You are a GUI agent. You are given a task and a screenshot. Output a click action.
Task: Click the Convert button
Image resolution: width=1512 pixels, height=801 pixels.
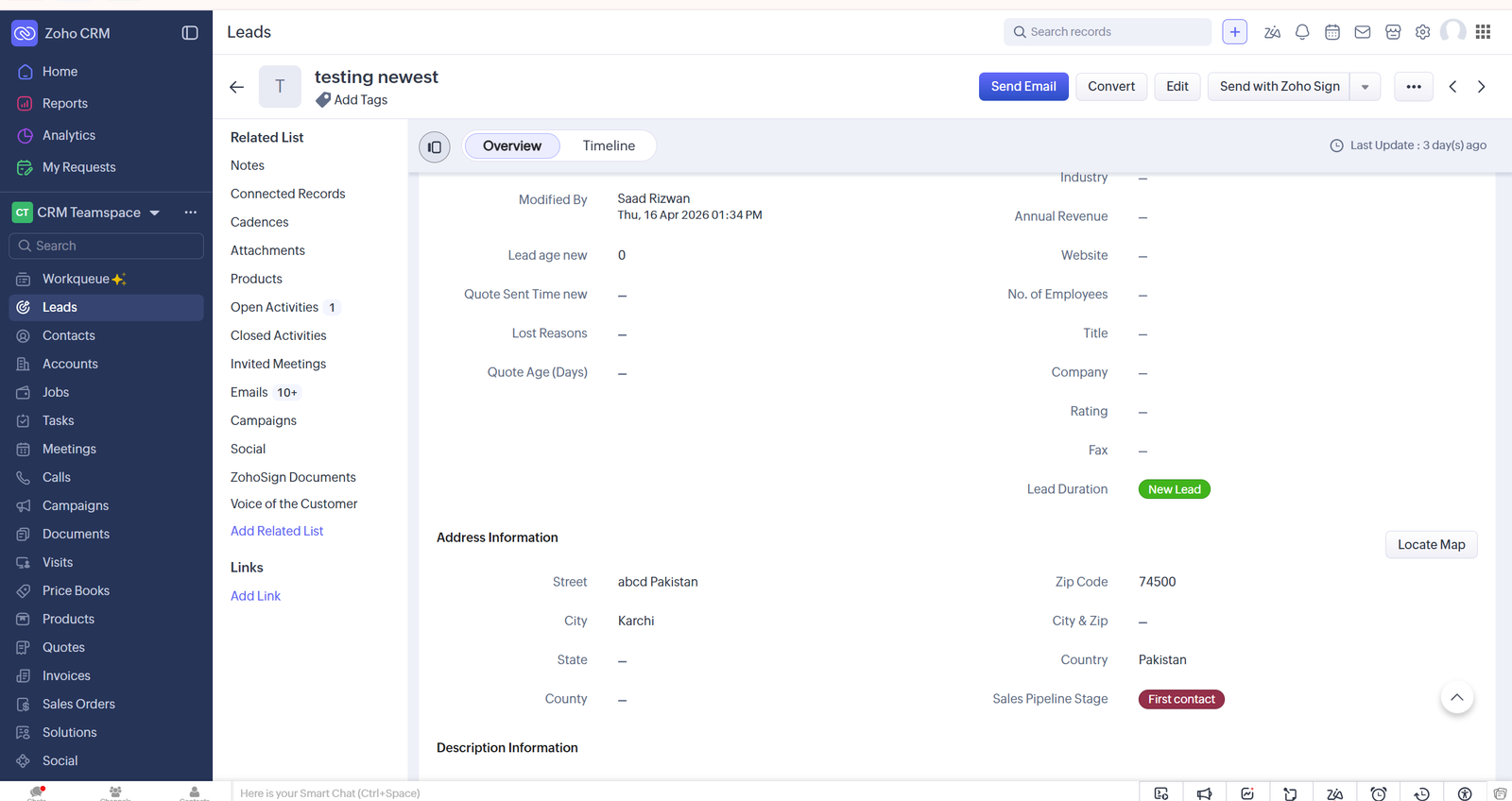point(1111,86)
